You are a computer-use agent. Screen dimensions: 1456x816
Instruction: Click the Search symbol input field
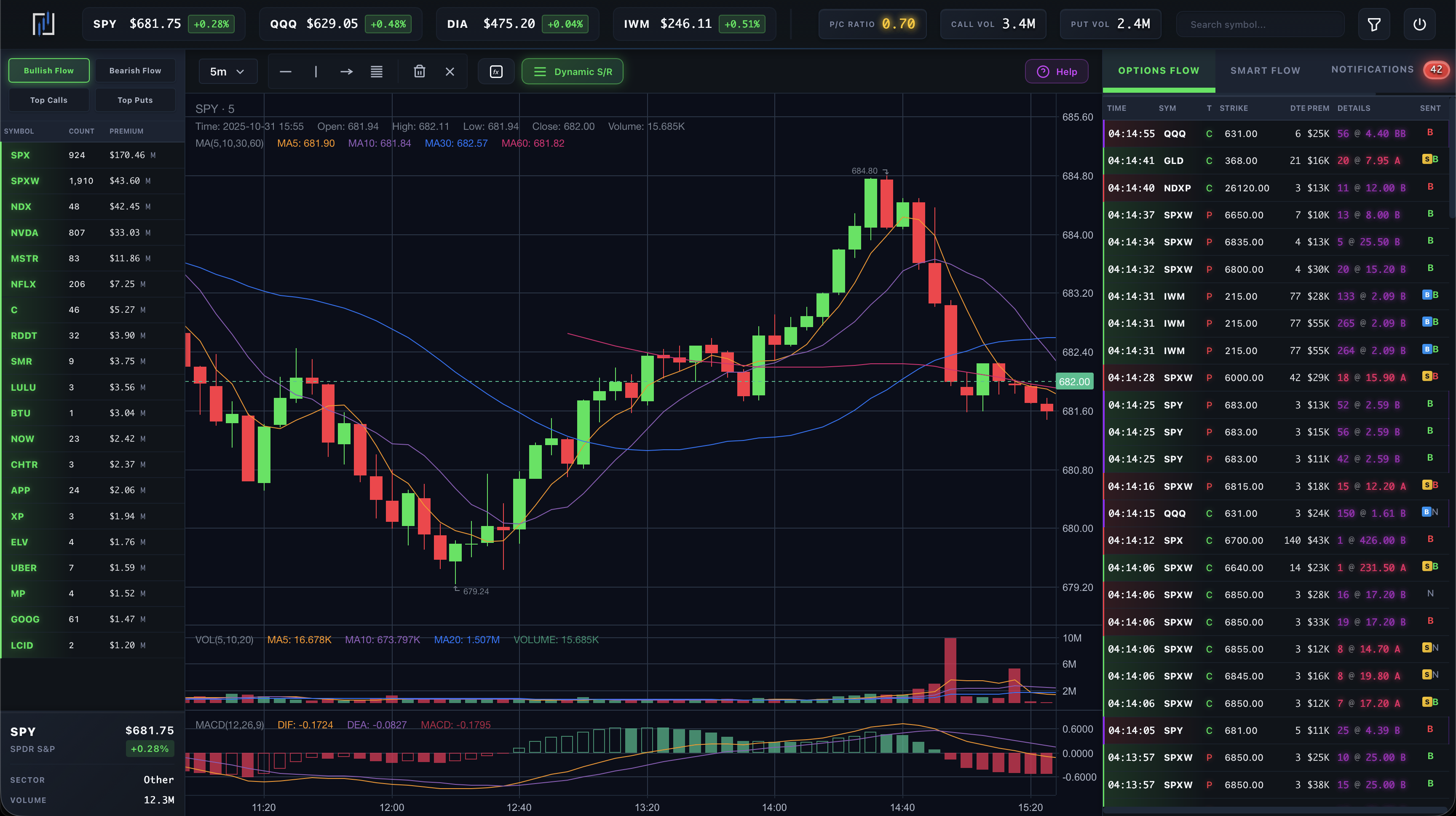point(1261,24)
